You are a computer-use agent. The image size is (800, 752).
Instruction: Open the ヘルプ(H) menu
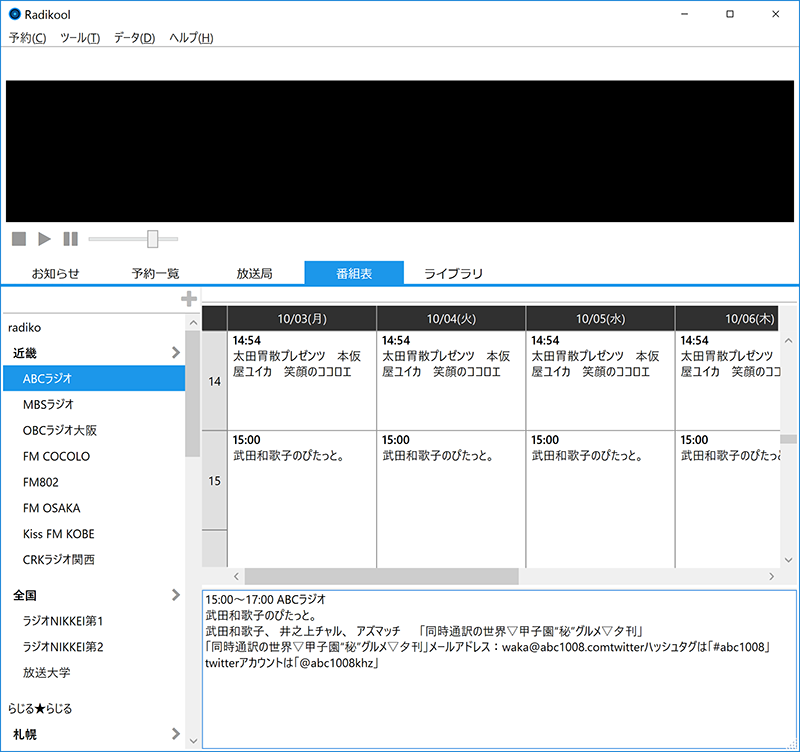click(x=191, y=38)
